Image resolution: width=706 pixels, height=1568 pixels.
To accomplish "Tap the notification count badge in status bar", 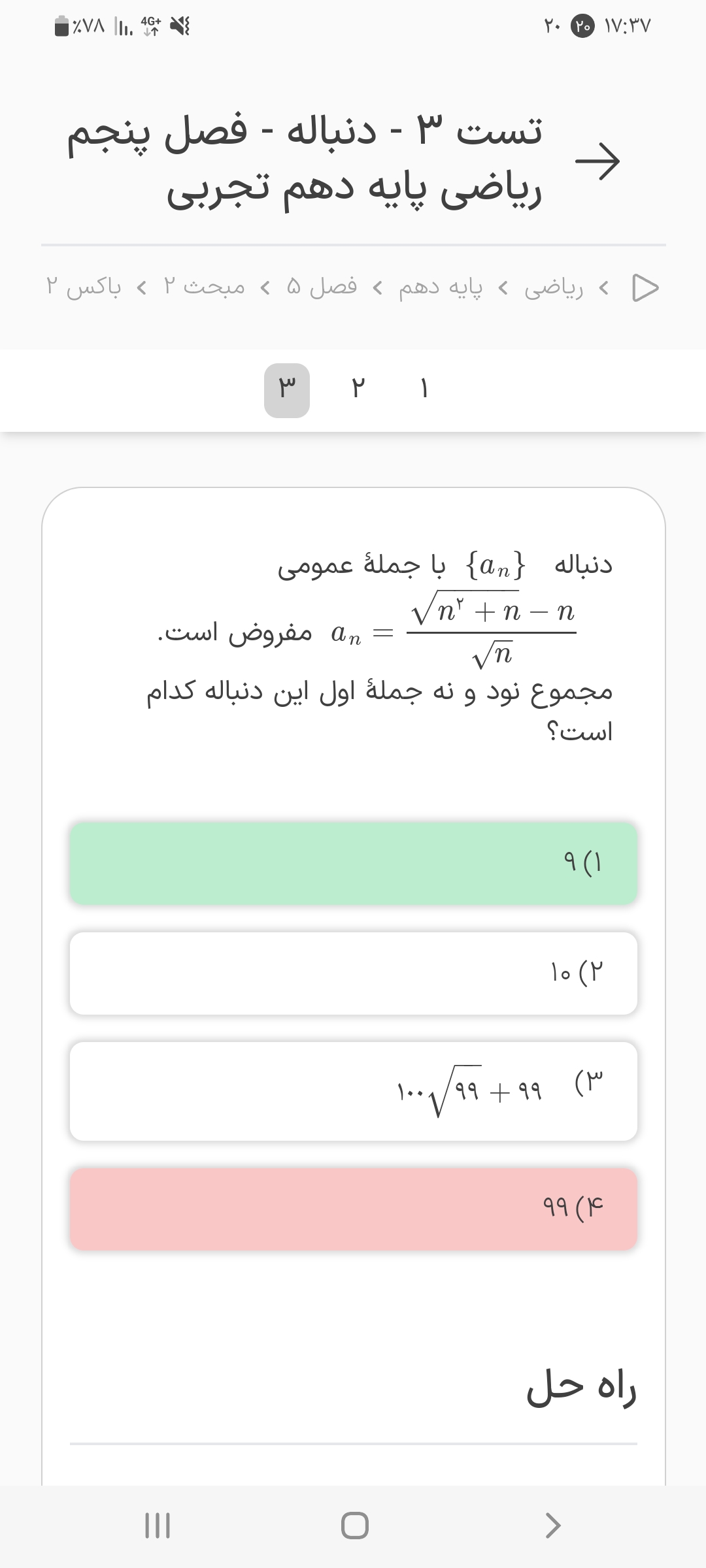I will [x=583, y=26].
